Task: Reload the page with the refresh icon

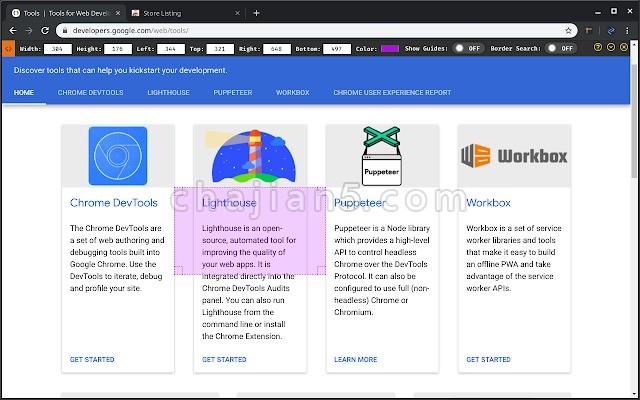Action: [x=45, y=31]
